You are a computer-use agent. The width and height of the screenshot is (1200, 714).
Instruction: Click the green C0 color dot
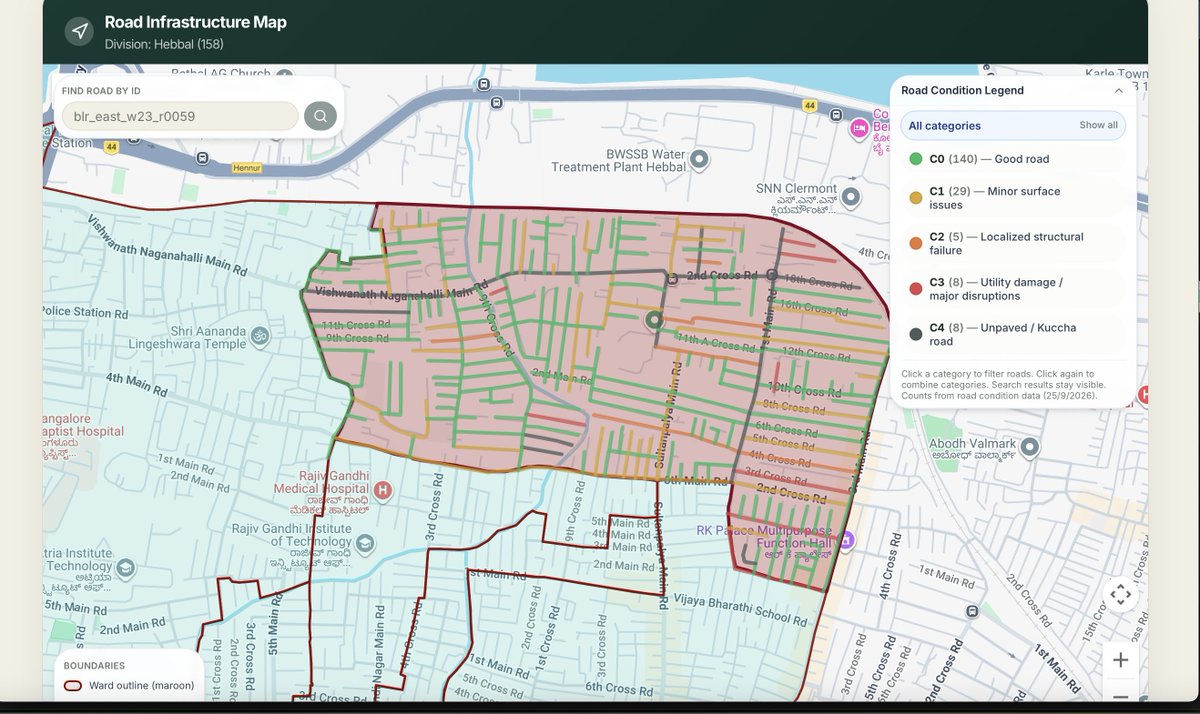915,159
